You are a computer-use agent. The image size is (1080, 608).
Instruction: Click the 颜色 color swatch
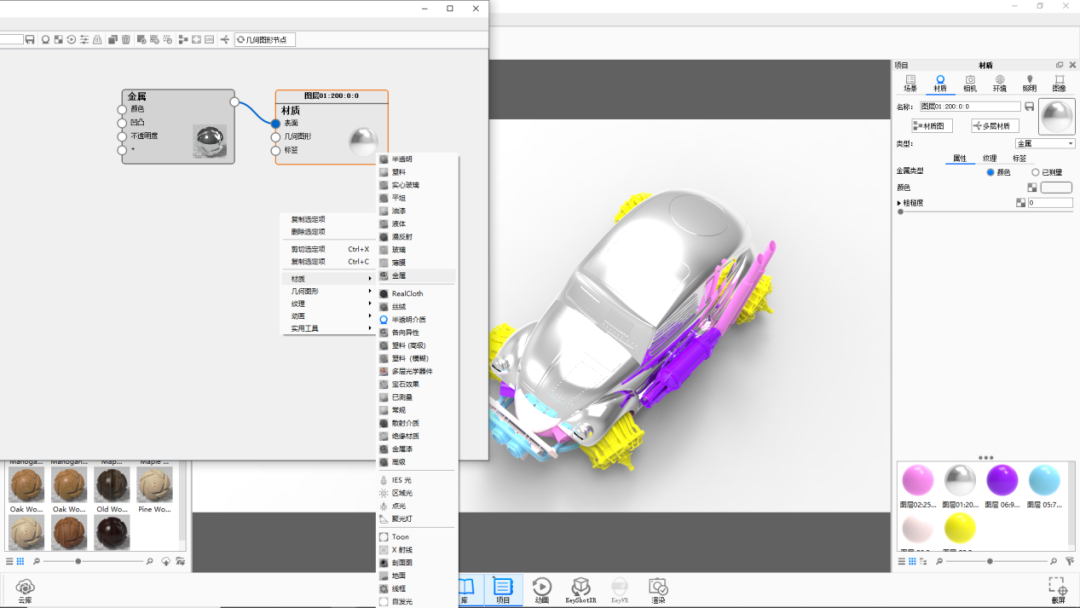(x=1056, y=187)
